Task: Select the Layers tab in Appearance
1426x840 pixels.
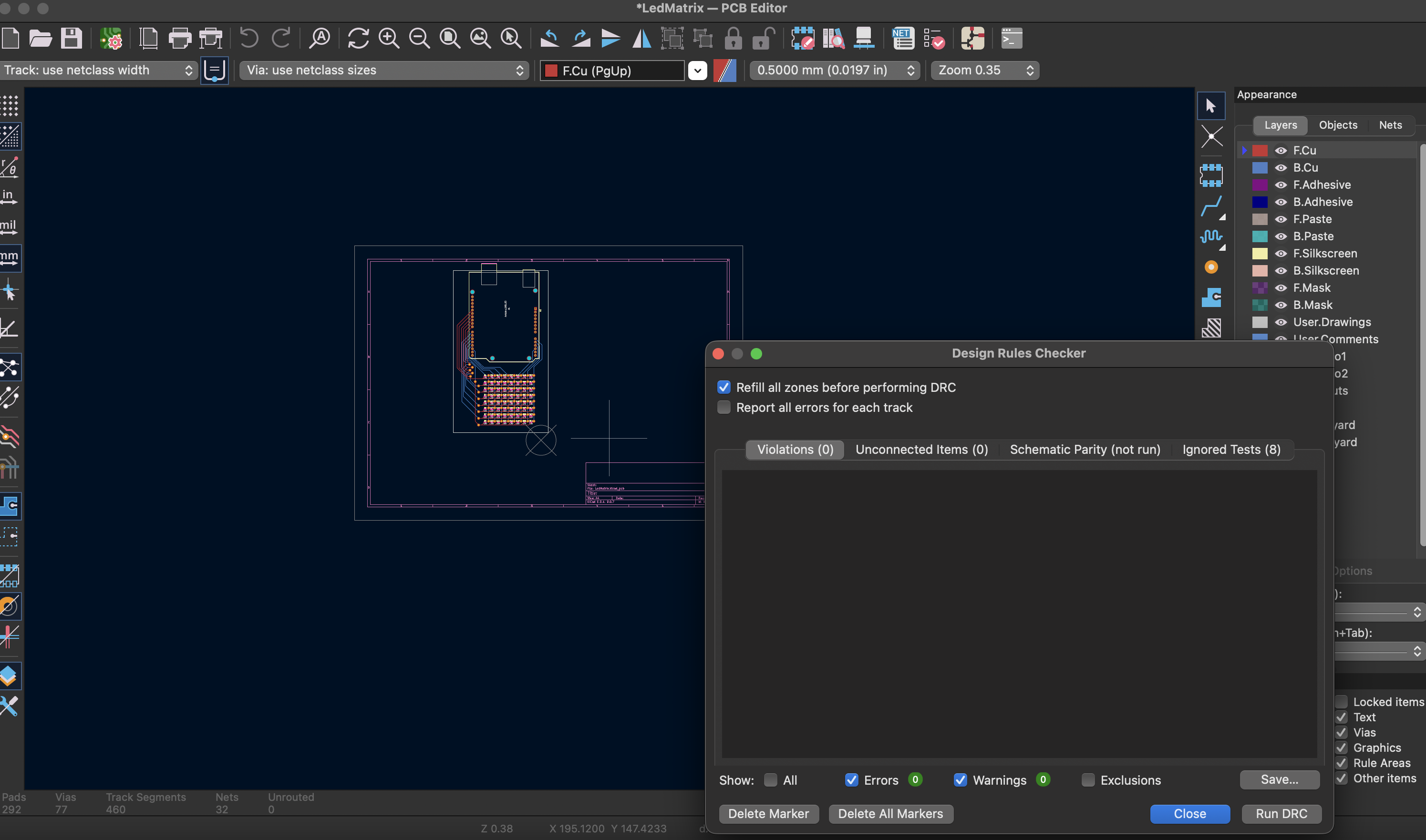Action: pyautogui.click(x=1280, y=125)
